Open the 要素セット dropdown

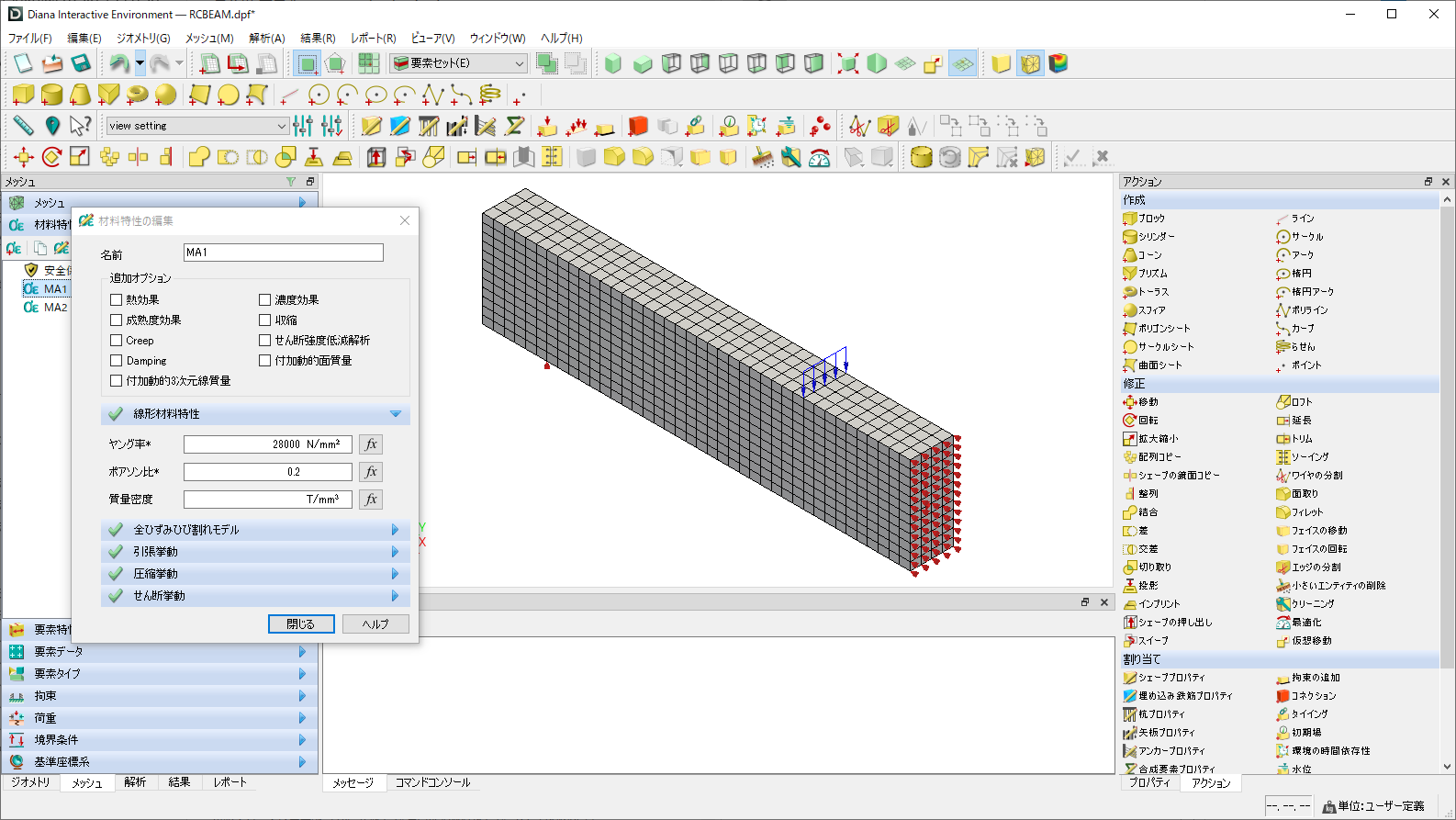pyautogui.click(x=519, y=63)
